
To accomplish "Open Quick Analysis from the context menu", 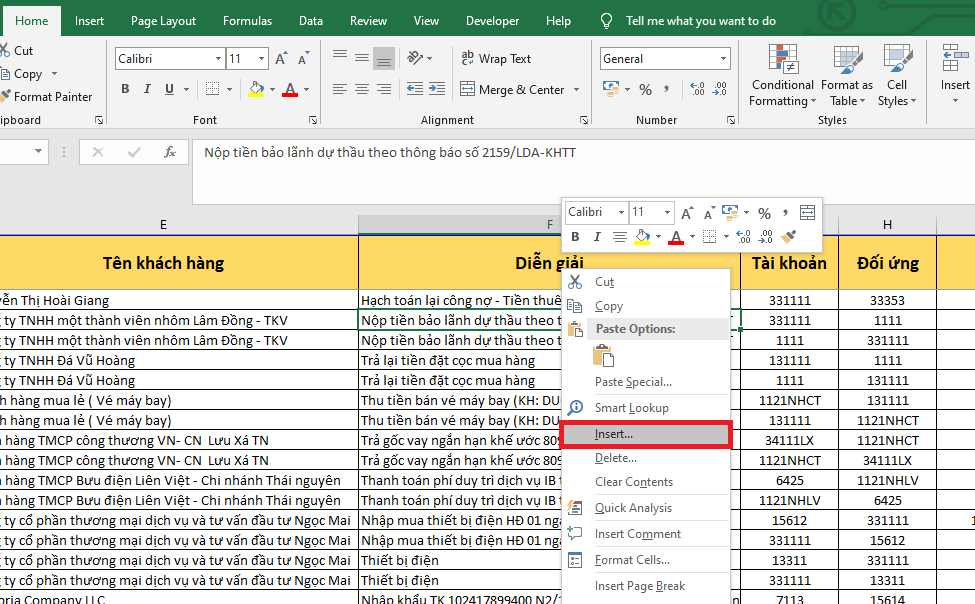I will [x=633, y=507].
